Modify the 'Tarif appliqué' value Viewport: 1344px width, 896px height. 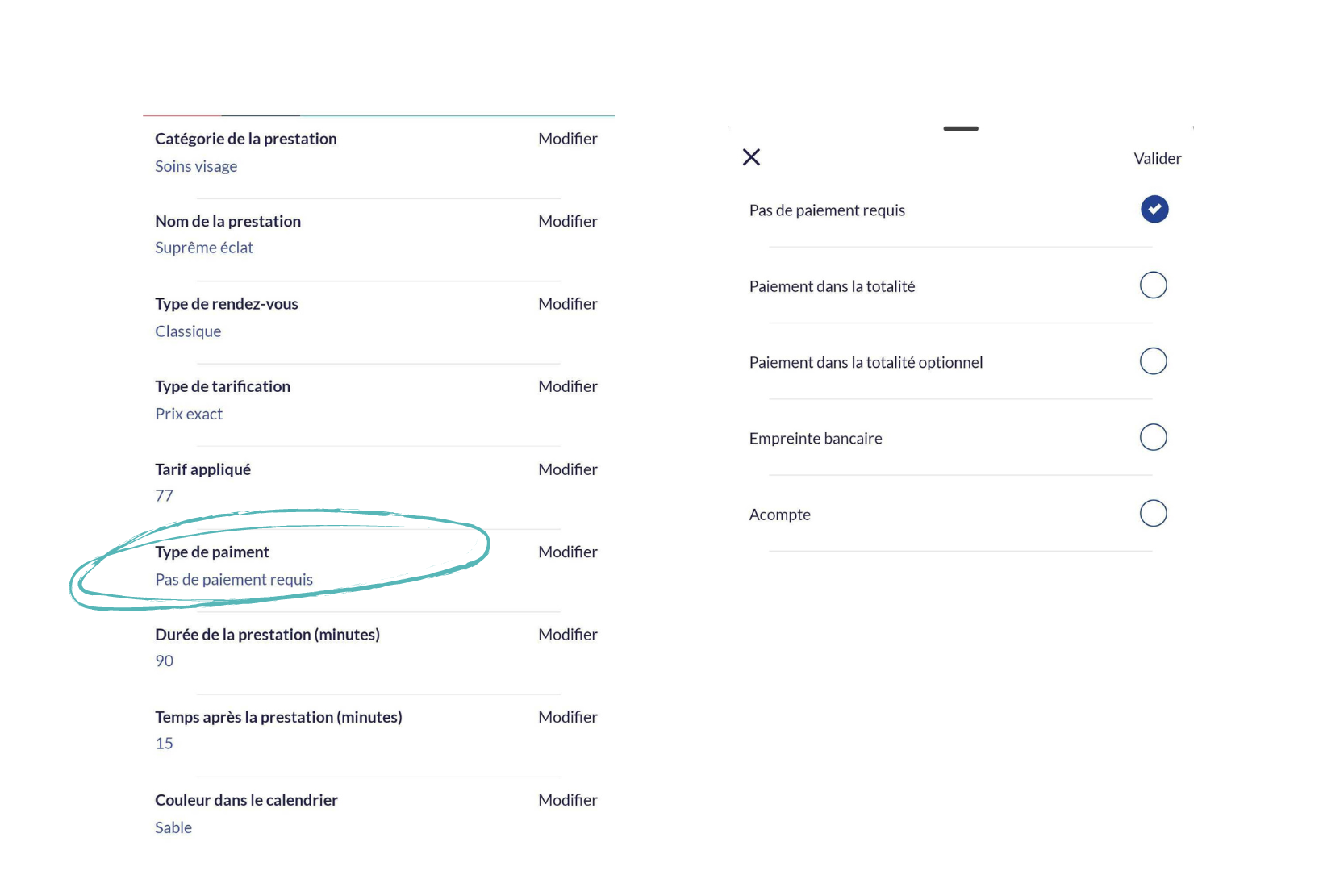567,469
